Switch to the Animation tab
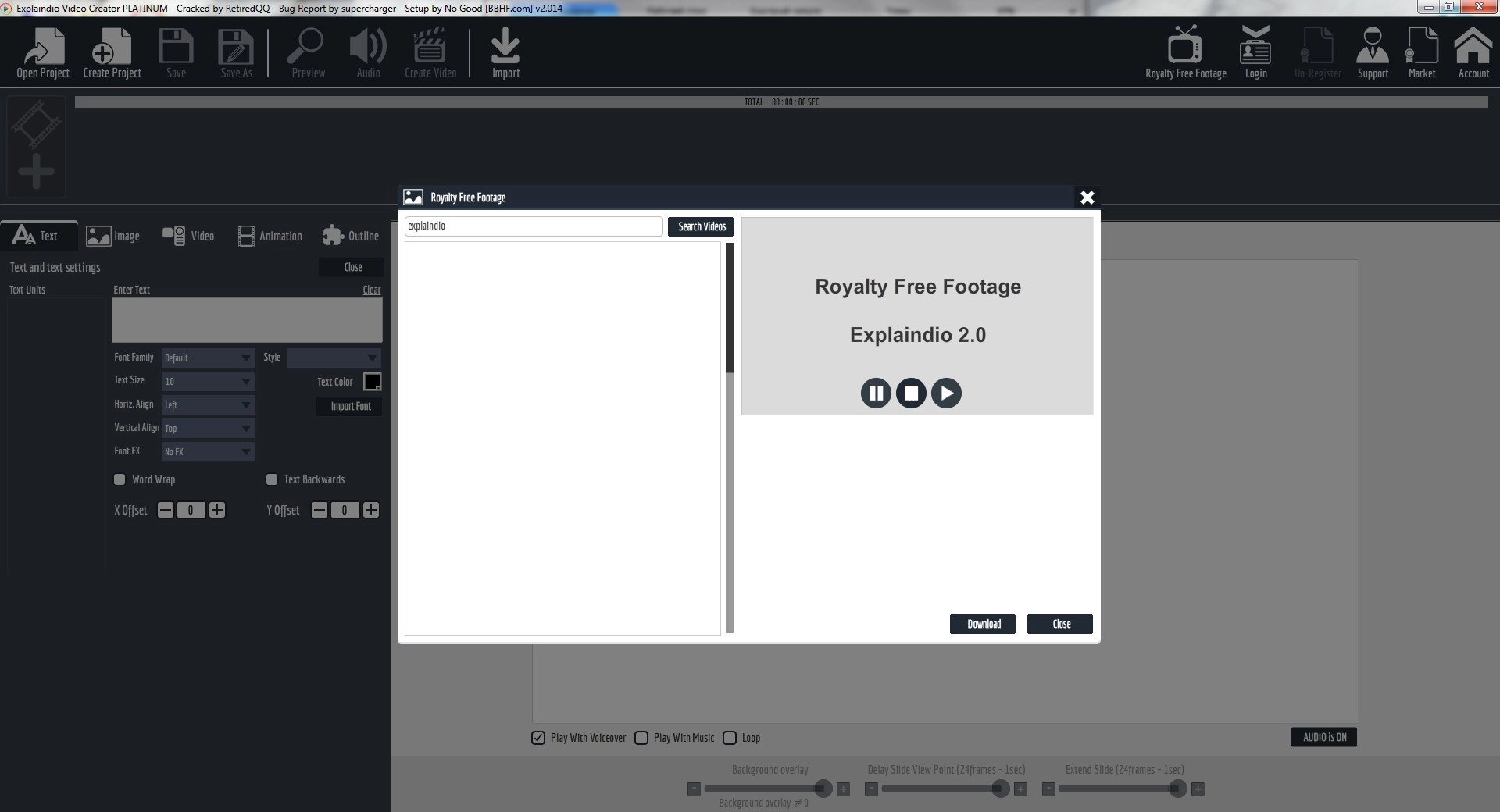The width and height of the screenshot is (1500, 812). (x=270, y=236)
